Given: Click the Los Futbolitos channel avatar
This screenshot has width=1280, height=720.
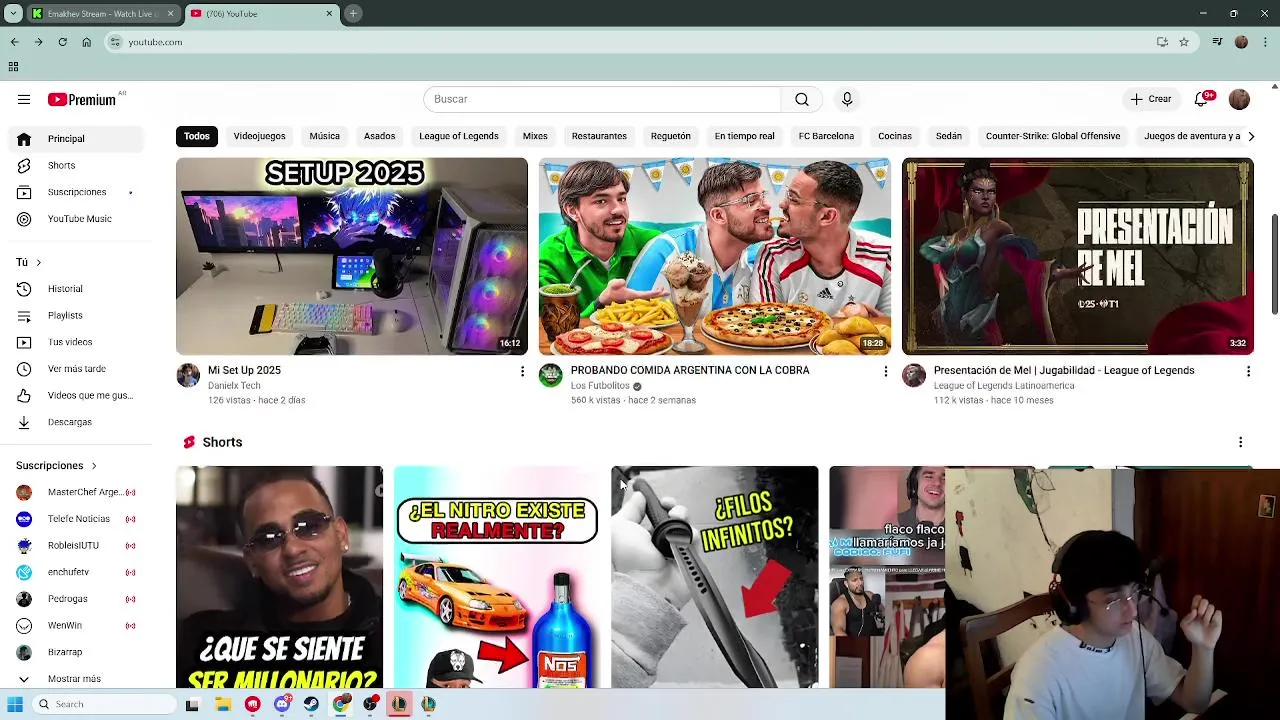Looking at the screenshot, I should coord(551,375).
